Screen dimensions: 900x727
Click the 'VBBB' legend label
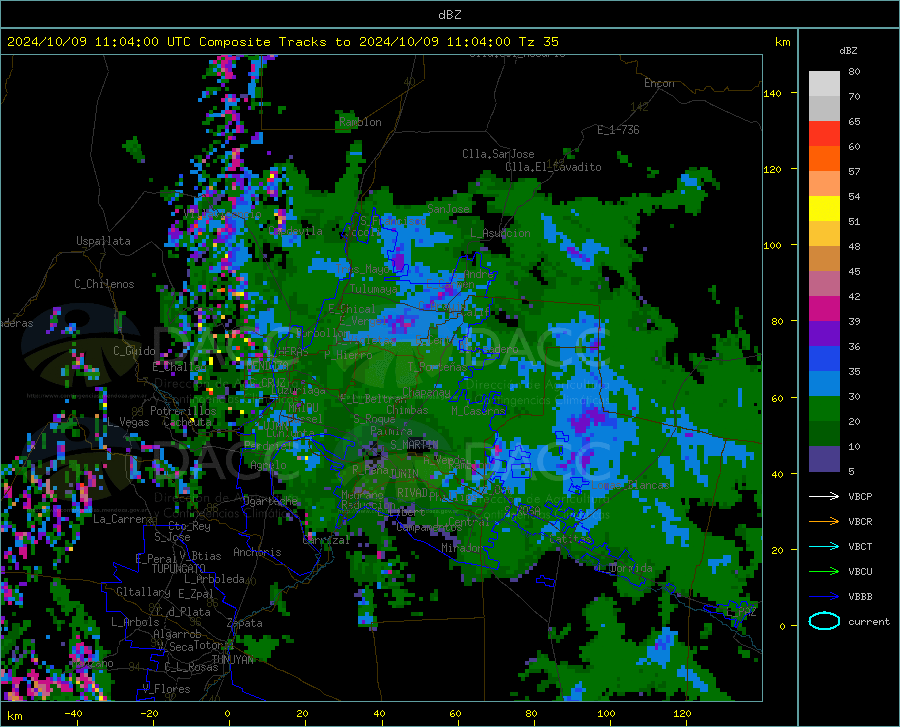point(860,597)
